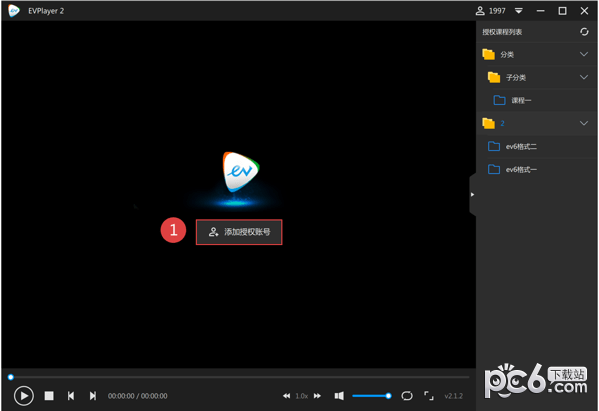
Task: Mute audio via the speaker icon
Action: (339, 396)
